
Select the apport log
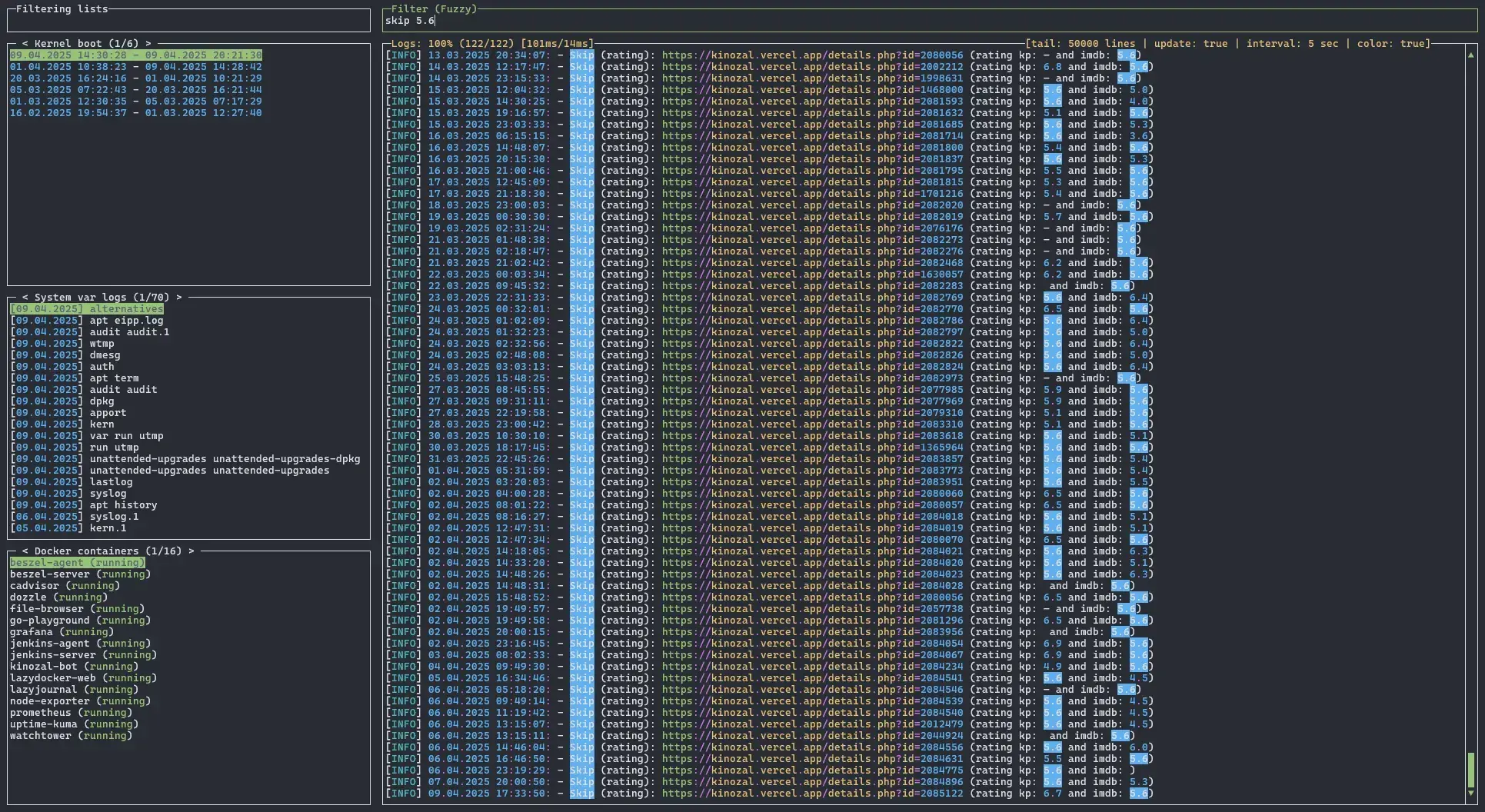click(x=68, y=413)
